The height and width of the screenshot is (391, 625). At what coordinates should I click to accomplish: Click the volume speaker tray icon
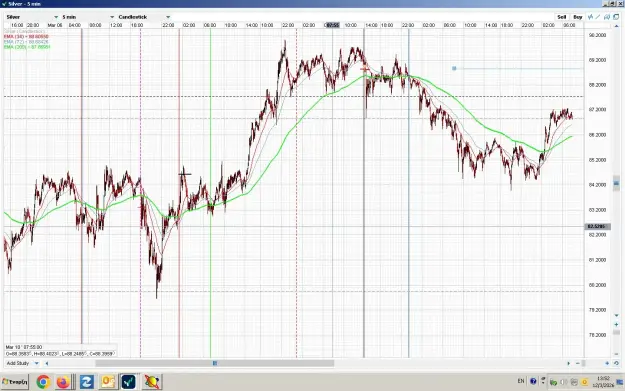[x=564, y=382]
